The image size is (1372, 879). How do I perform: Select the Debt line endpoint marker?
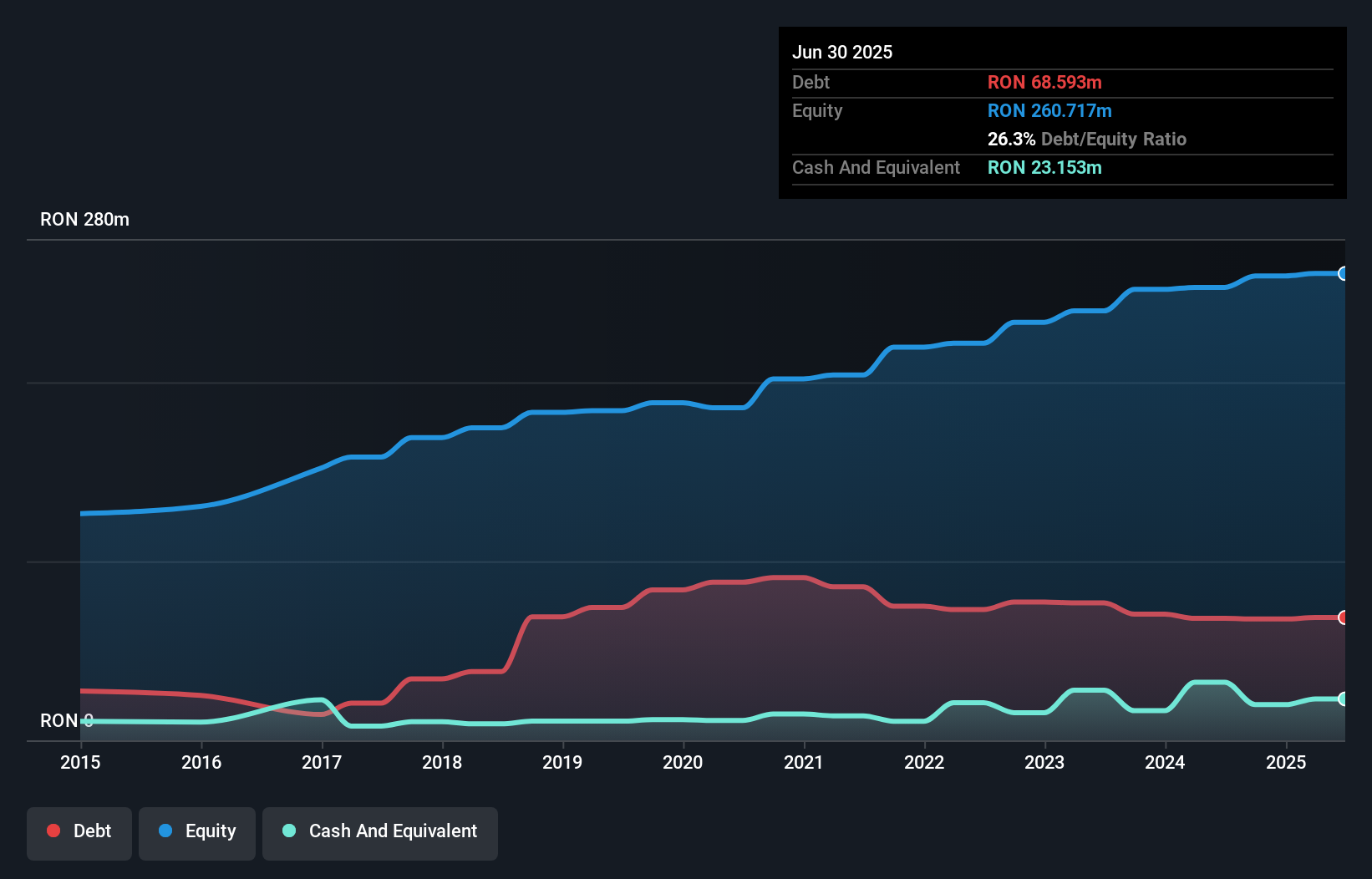point(1343,618)
